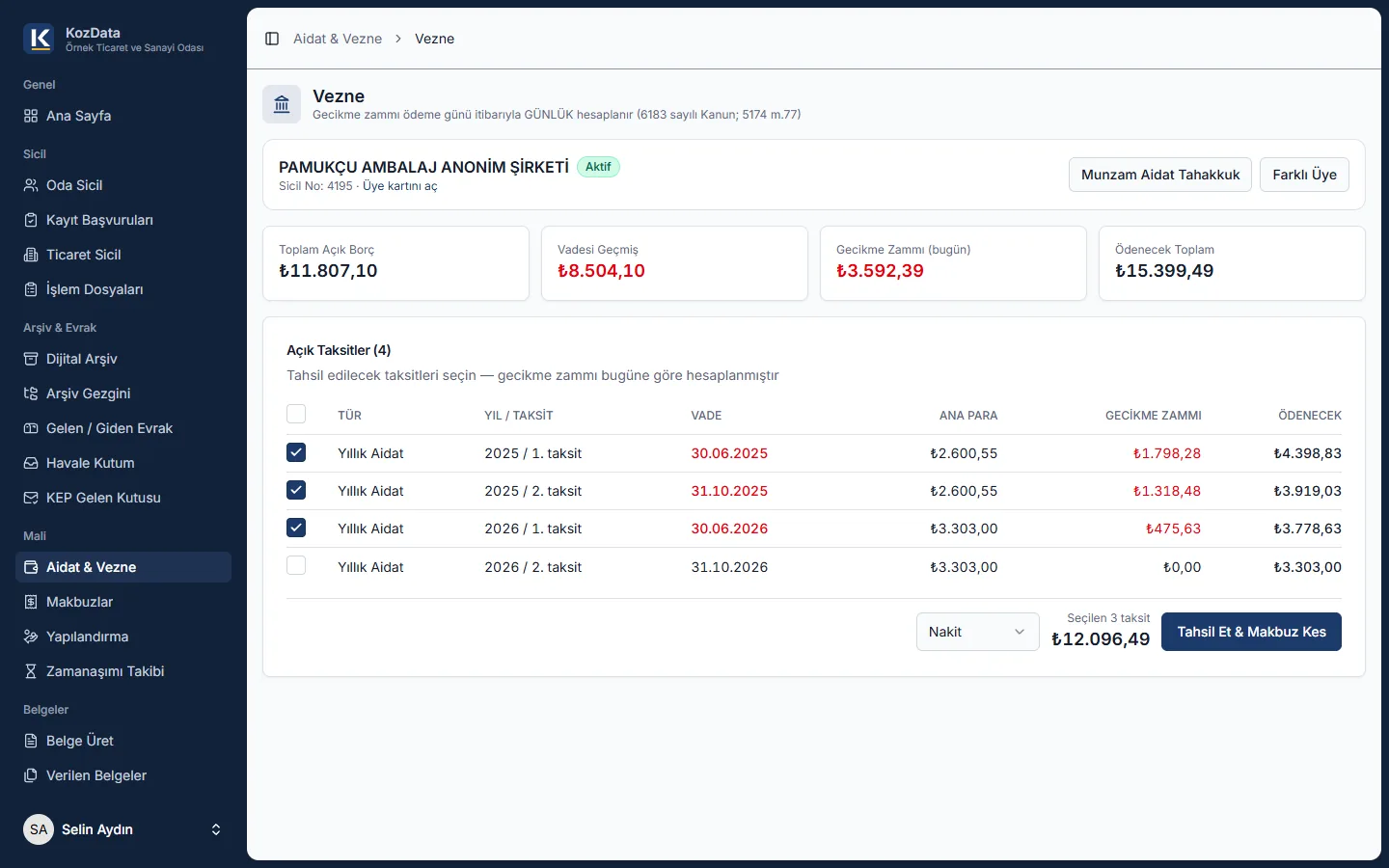Click the Gelen / Giden Evrak icon
The width and height of the screenshot is (1389, 868).
tap(31, 428)
